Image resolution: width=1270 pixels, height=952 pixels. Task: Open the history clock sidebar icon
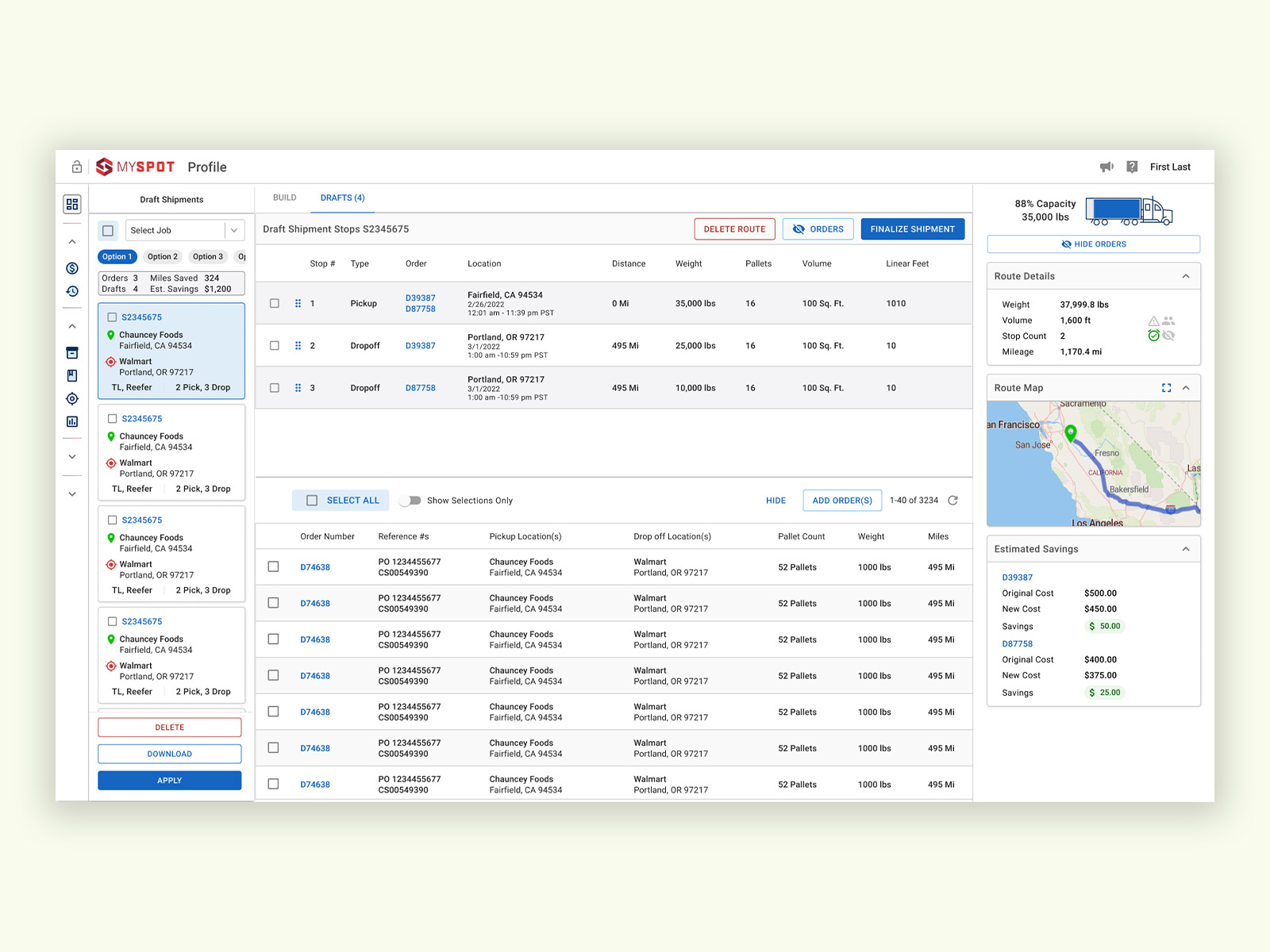click(x=72, y=291)
